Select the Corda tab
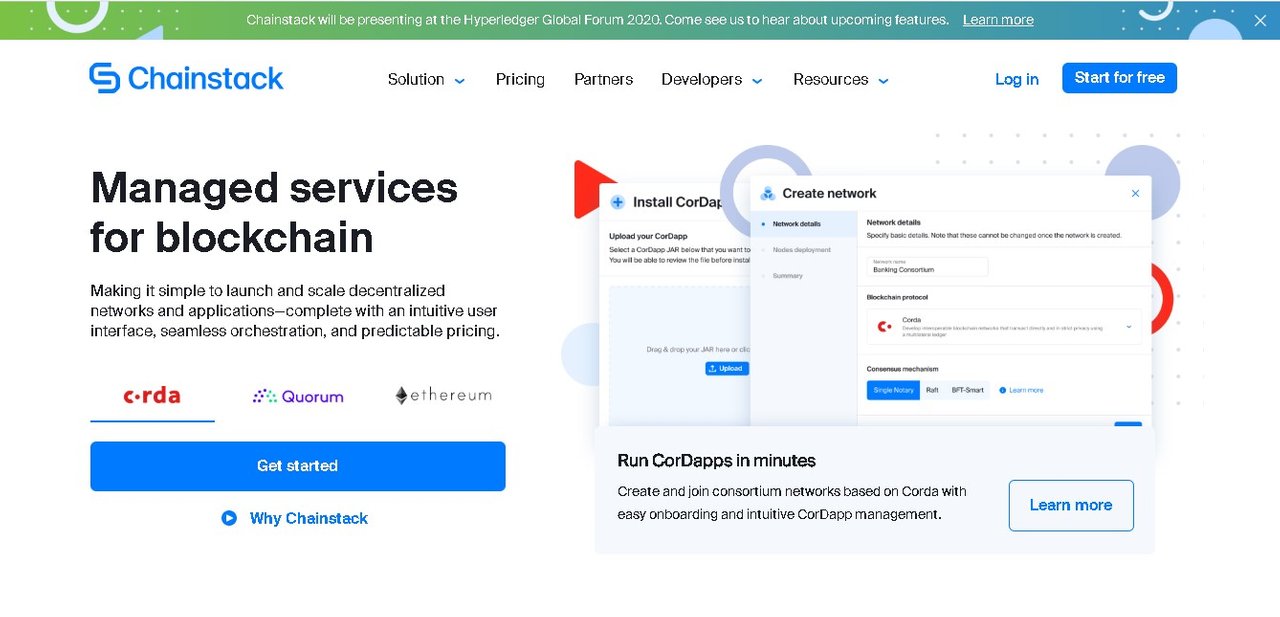1280x617 pixels. (152, 396)
